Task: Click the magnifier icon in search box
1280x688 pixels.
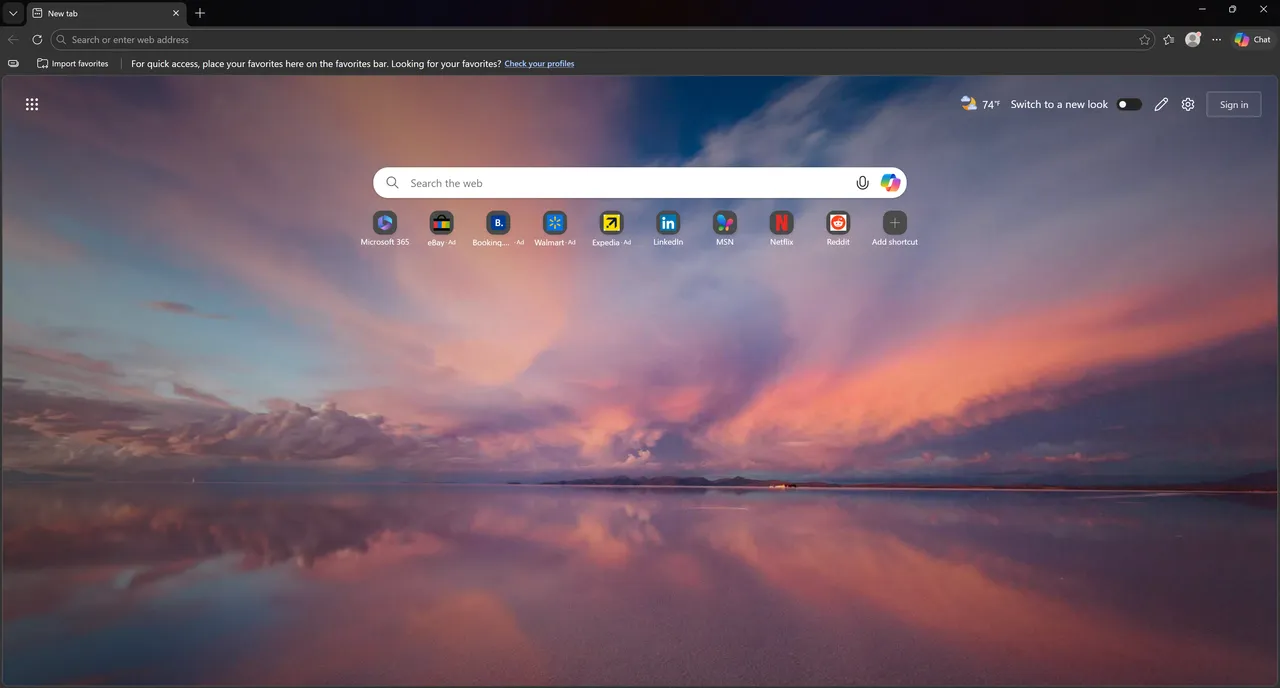Action: (393, 183)
